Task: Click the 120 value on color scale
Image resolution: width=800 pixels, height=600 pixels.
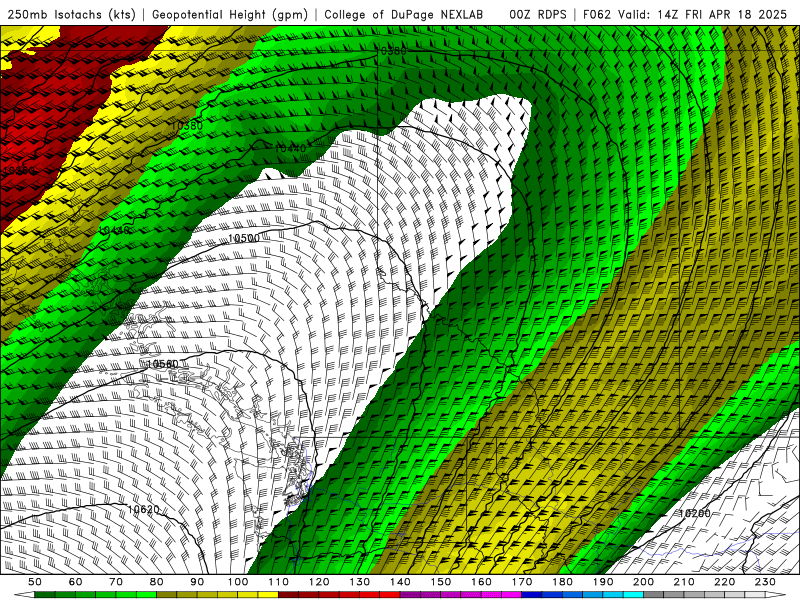Action: 319,582
